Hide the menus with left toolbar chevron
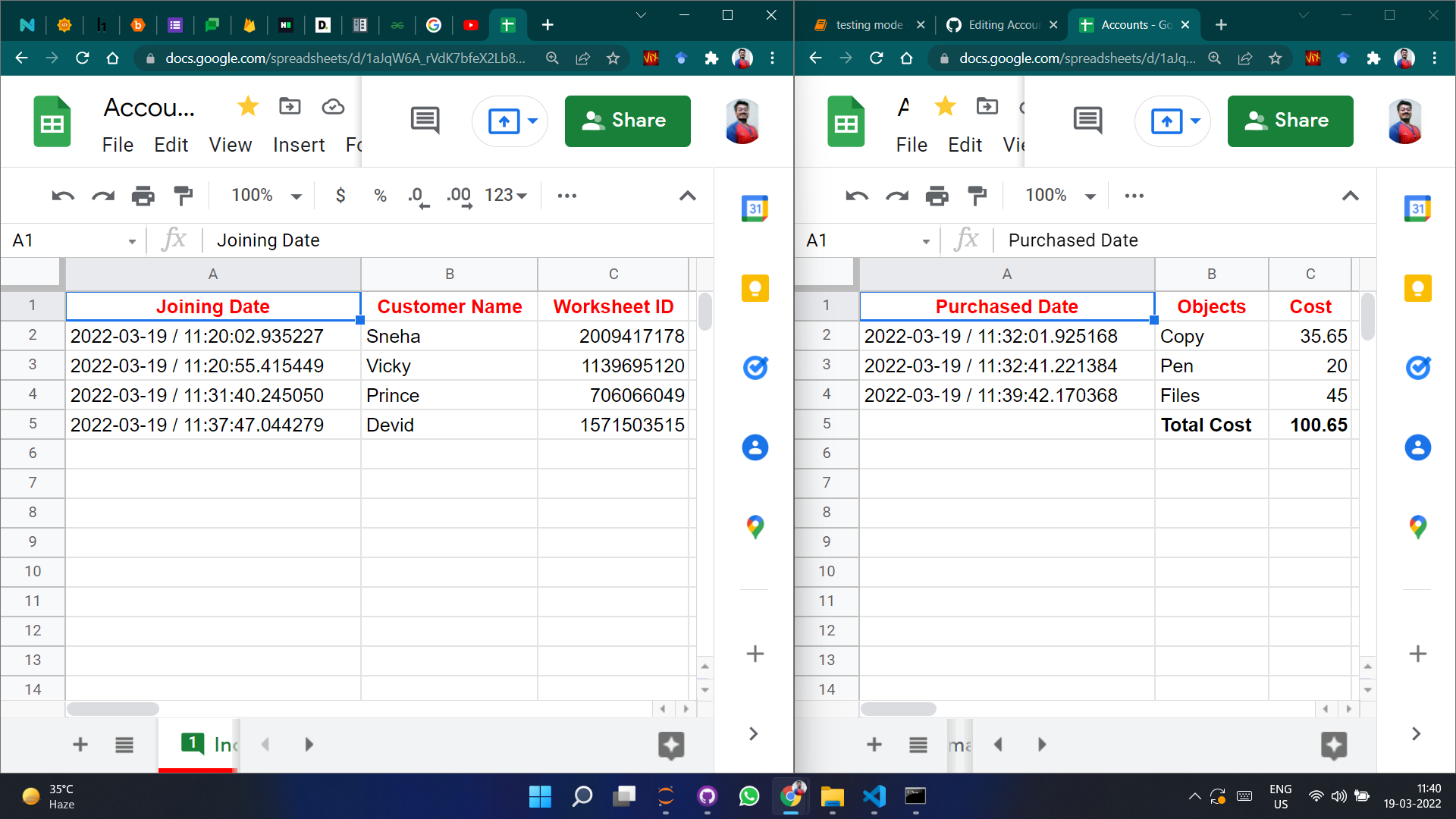This screenshot has width=1456, height=819. pos(687,196)
